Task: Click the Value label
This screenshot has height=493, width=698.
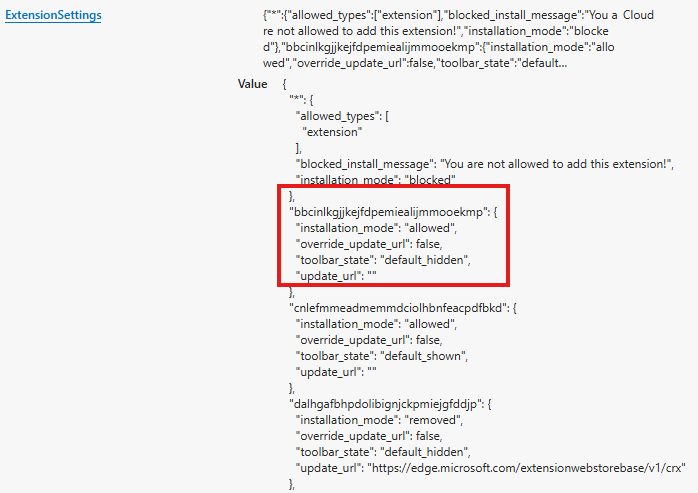Action: pos(252,84)
